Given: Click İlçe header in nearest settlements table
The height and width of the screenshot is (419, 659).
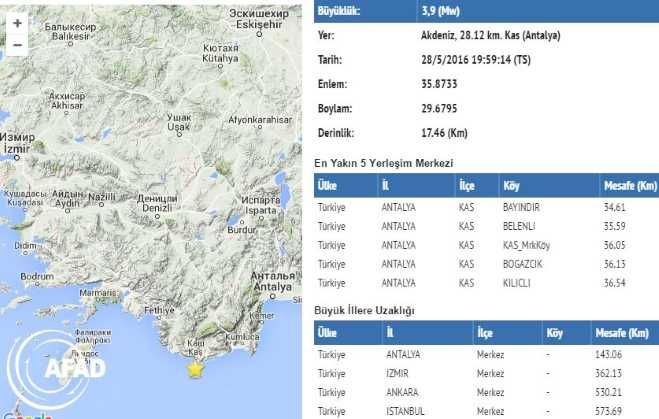Looking at the screenshot, I should 467,185.
